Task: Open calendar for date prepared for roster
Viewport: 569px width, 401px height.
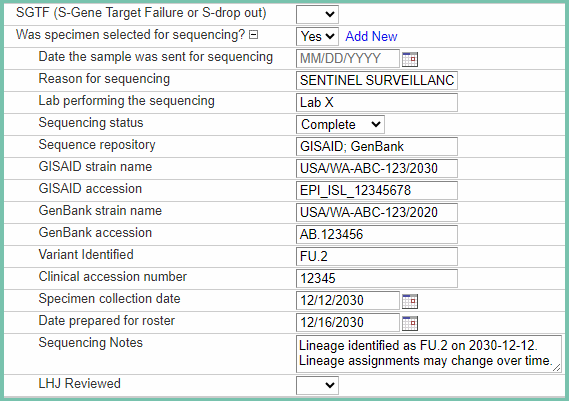Action: 410,323
